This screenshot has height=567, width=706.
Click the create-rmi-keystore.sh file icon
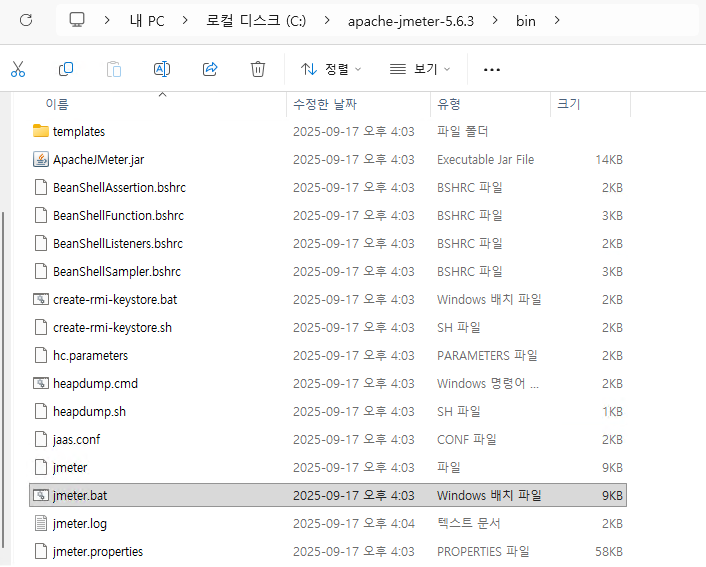tap(41, 327)
